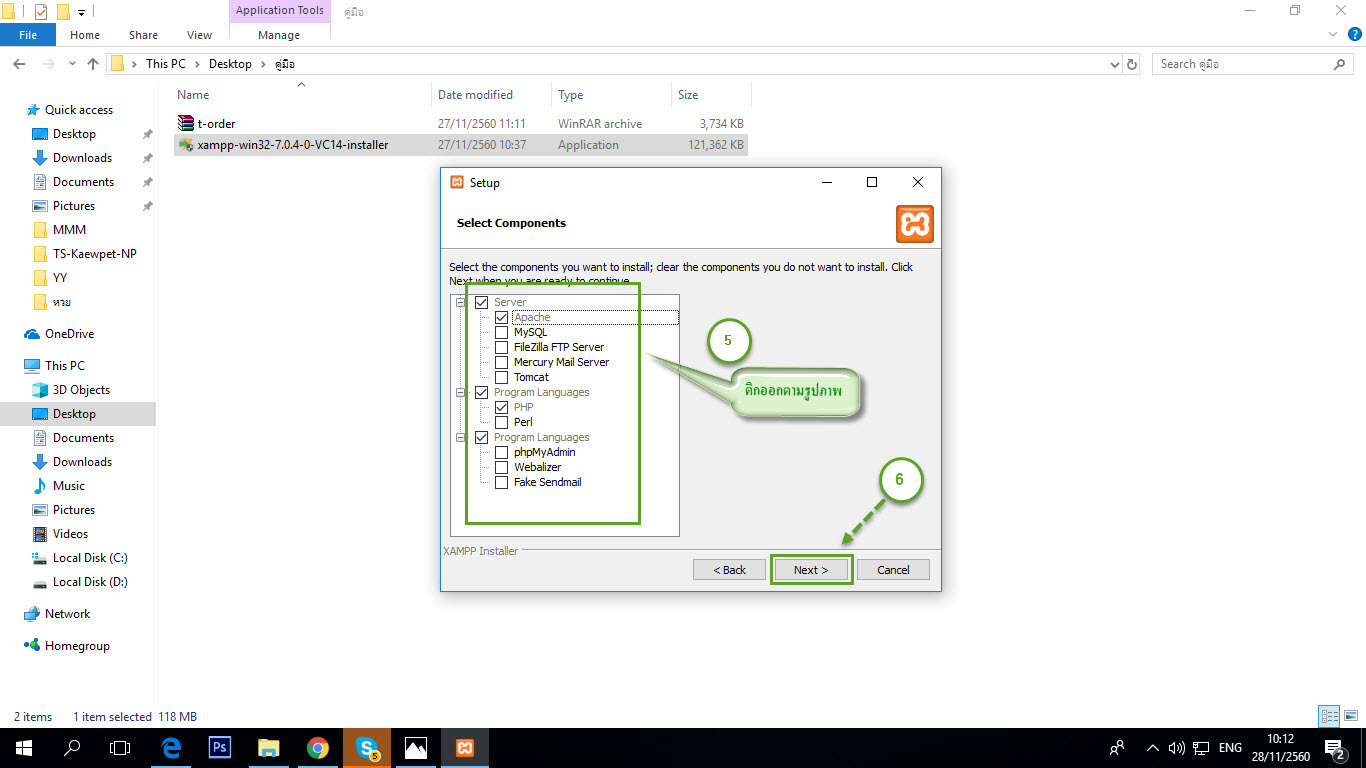Enable the Mercury Mail Server checkbox
The height and width of the screenshot is (768, 1366).
(502, 362)
